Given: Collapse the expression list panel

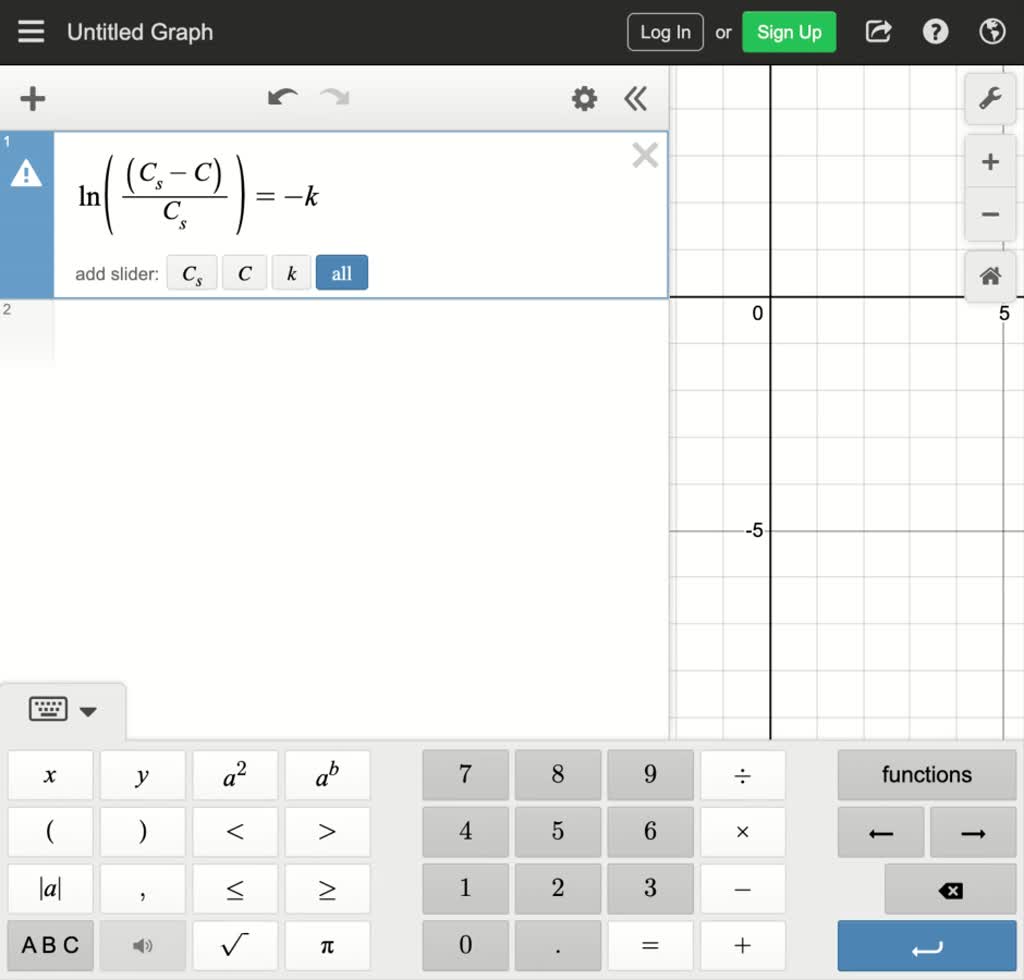Looking at the screenshot, I should pyautogui.click(x=635, y=98).
